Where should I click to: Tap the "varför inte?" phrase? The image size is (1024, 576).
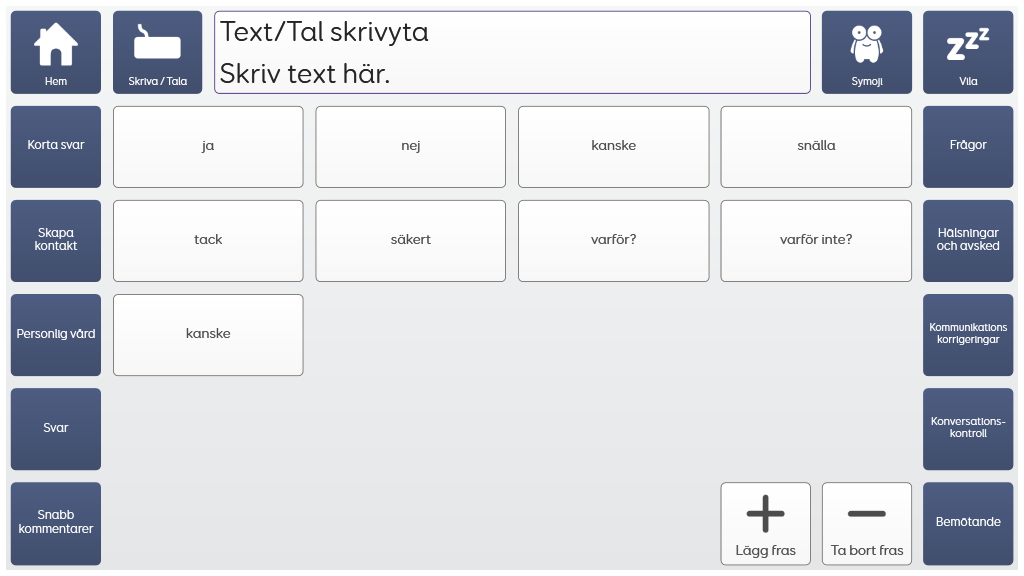(816, 240)
